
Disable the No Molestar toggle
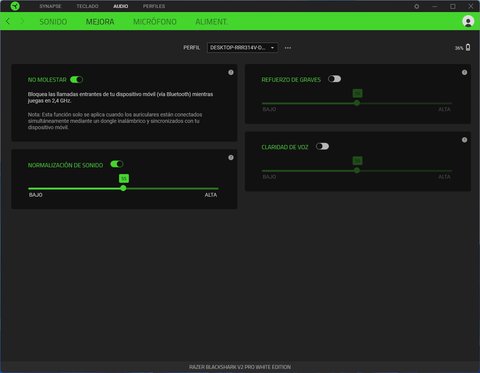pos(76,79)
